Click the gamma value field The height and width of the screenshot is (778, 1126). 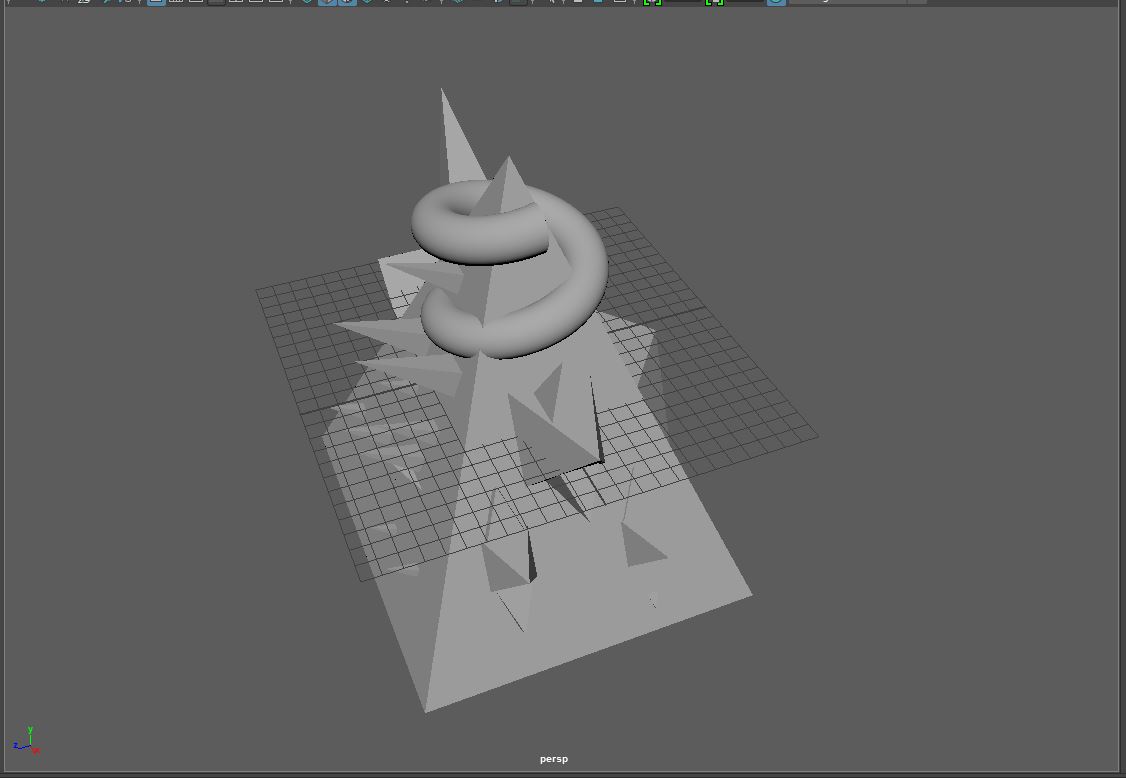tap(745, 1)
